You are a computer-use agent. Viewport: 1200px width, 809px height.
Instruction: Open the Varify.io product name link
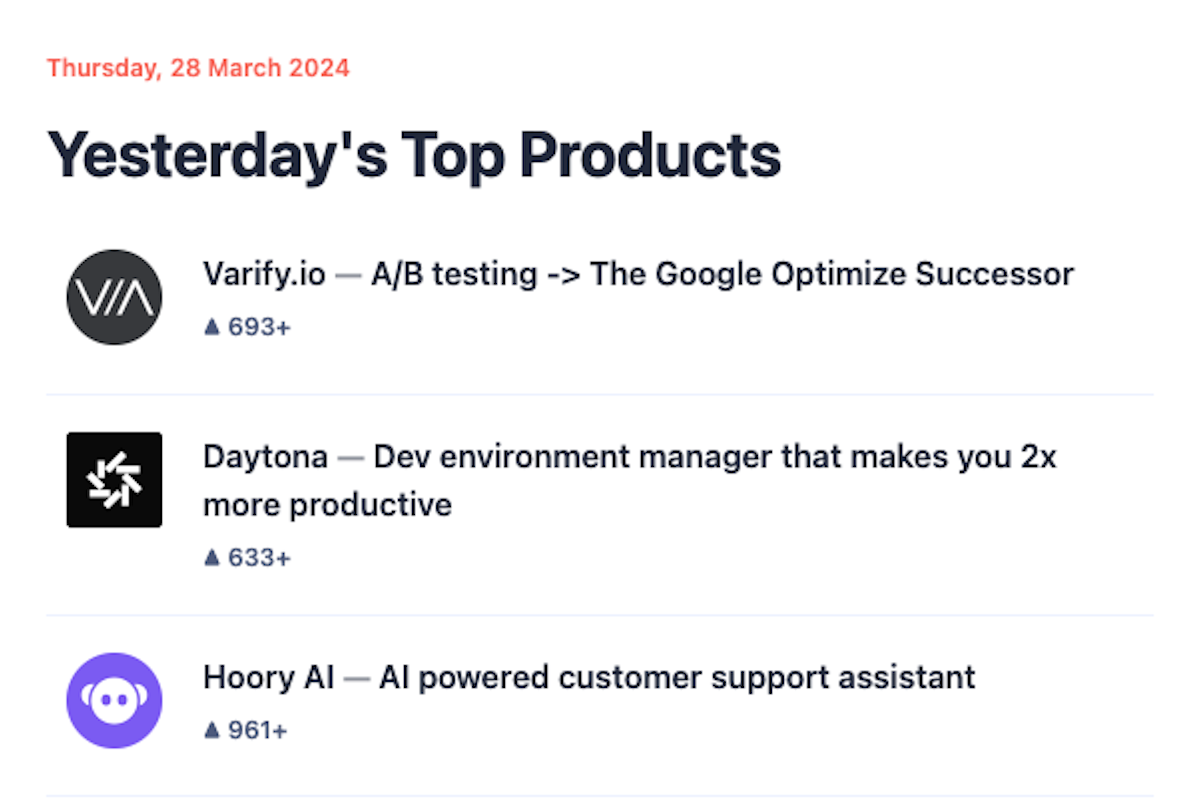click(x=265, y=274)
